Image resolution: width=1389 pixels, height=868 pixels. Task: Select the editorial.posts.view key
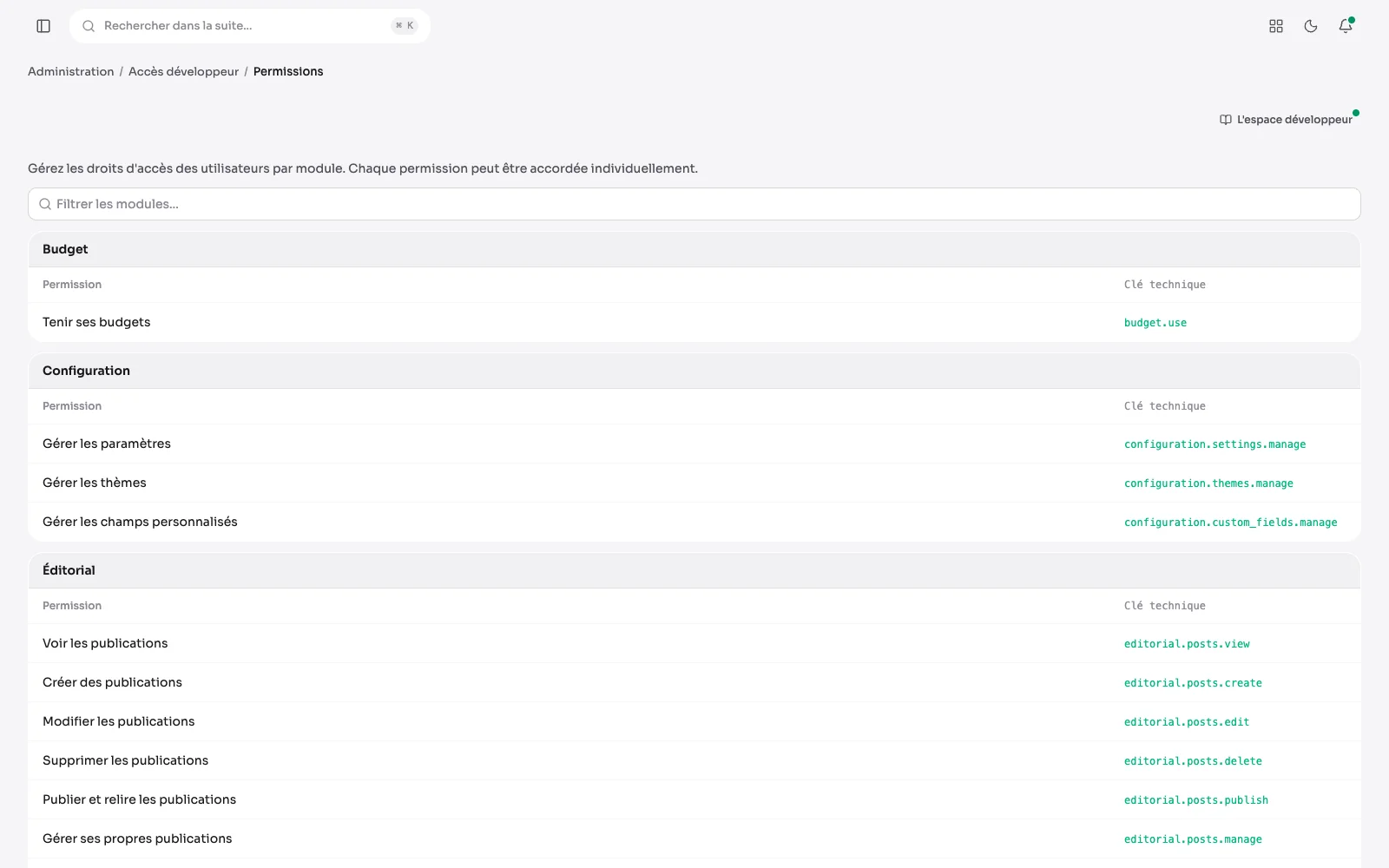pos(1187,644)
